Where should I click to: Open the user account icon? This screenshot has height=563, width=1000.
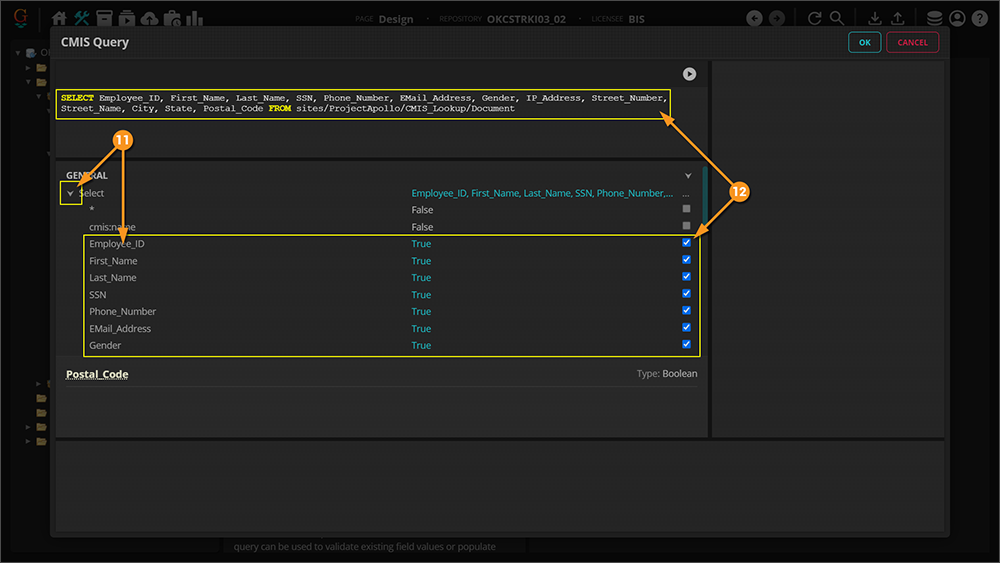tap(957, 19)
